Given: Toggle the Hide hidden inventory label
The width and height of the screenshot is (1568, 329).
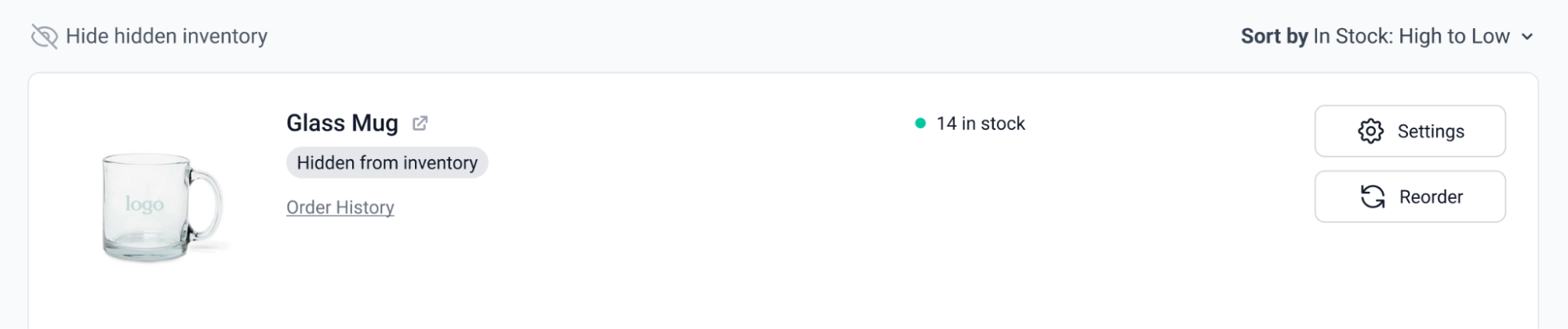Looking at the screenshot, I should click(x=166, y=37).
